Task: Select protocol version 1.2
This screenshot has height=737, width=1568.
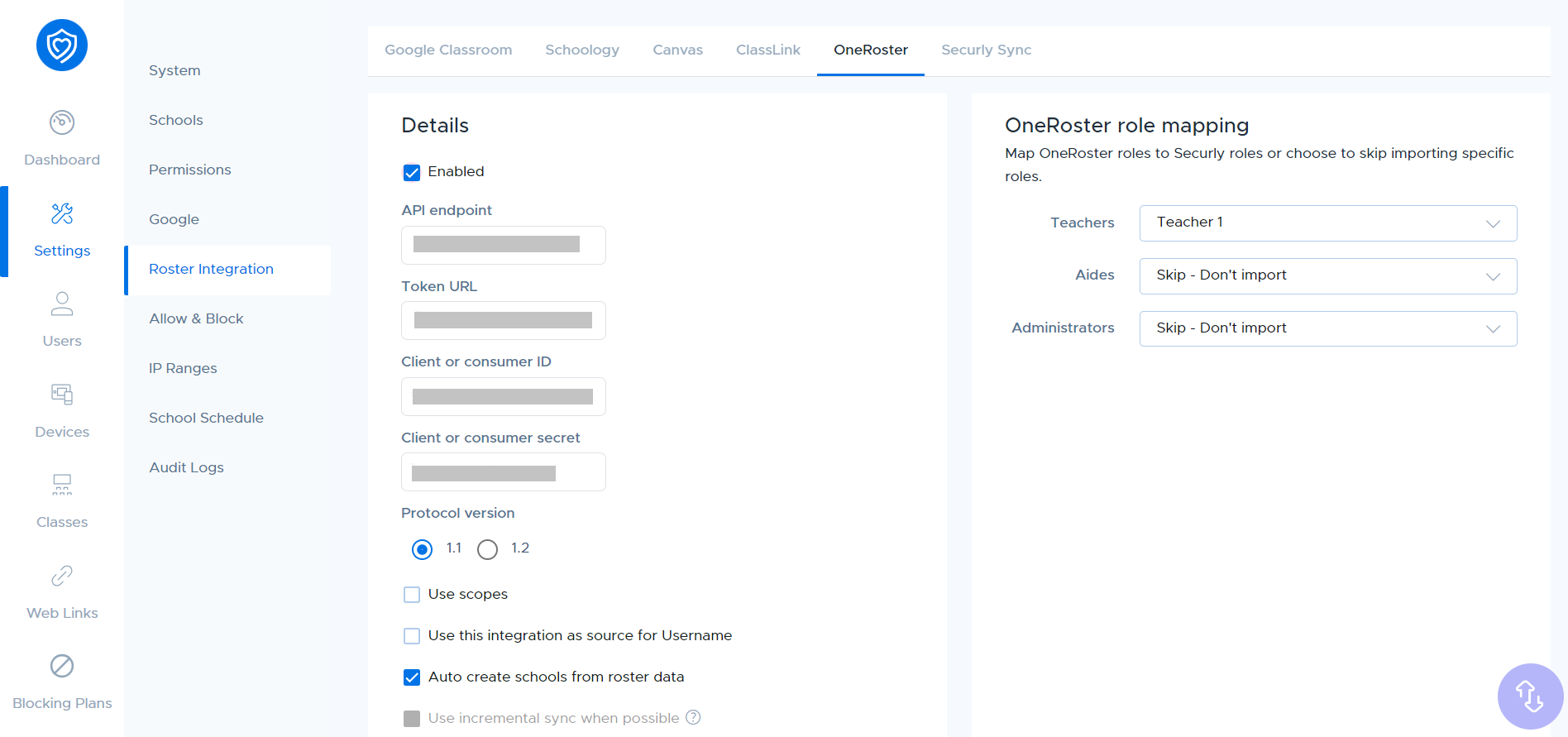Action: [x=488, y=549]
